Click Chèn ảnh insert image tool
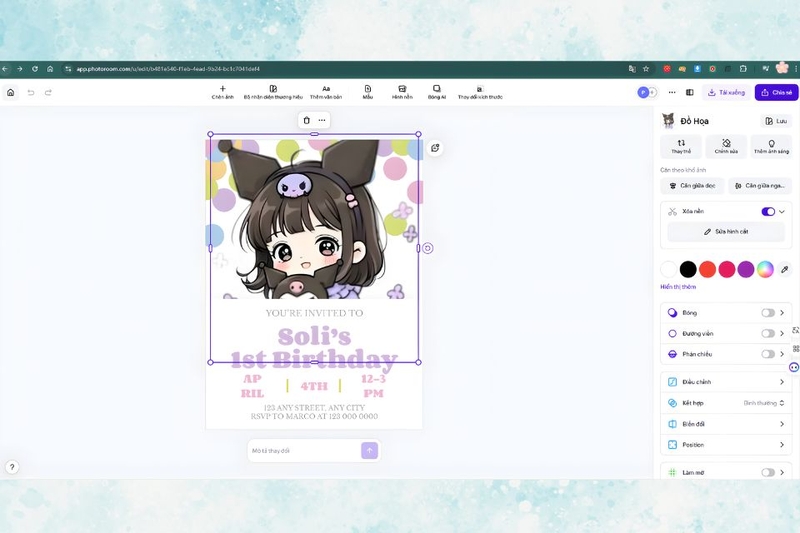This screenshot has height=533, width=800. click(222, 92)
